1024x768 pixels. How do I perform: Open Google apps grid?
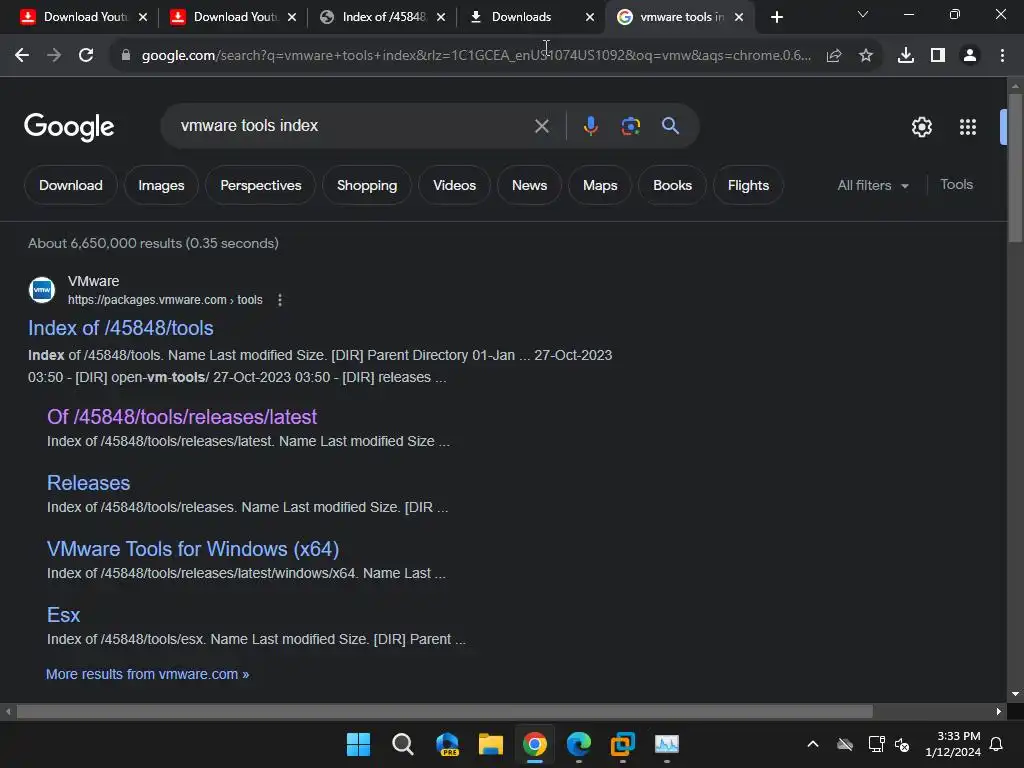point(968,127)
